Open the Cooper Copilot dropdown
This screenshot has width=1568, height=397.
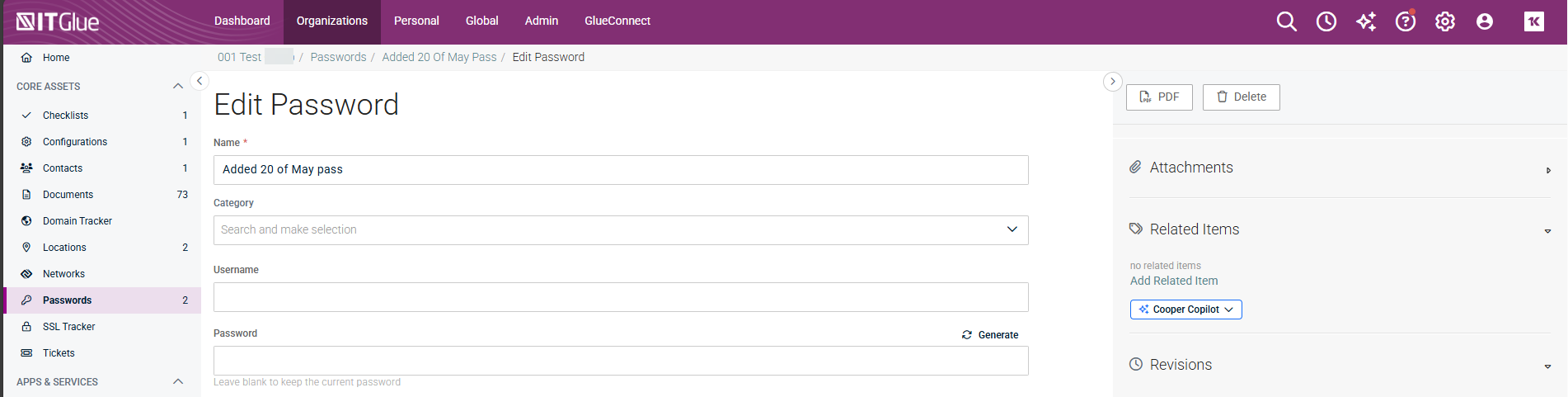pyautogui.click(x=1185, y=310)
